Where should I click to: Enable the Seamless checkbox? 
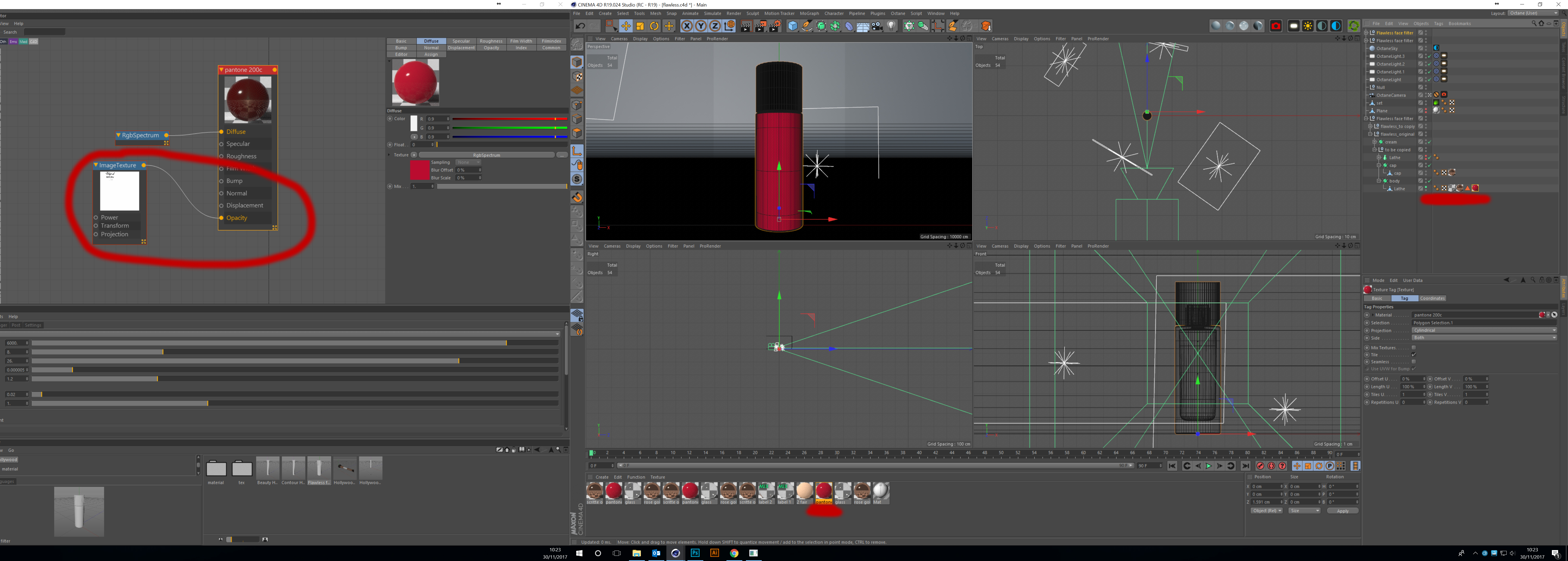[x=1413, y=362]
